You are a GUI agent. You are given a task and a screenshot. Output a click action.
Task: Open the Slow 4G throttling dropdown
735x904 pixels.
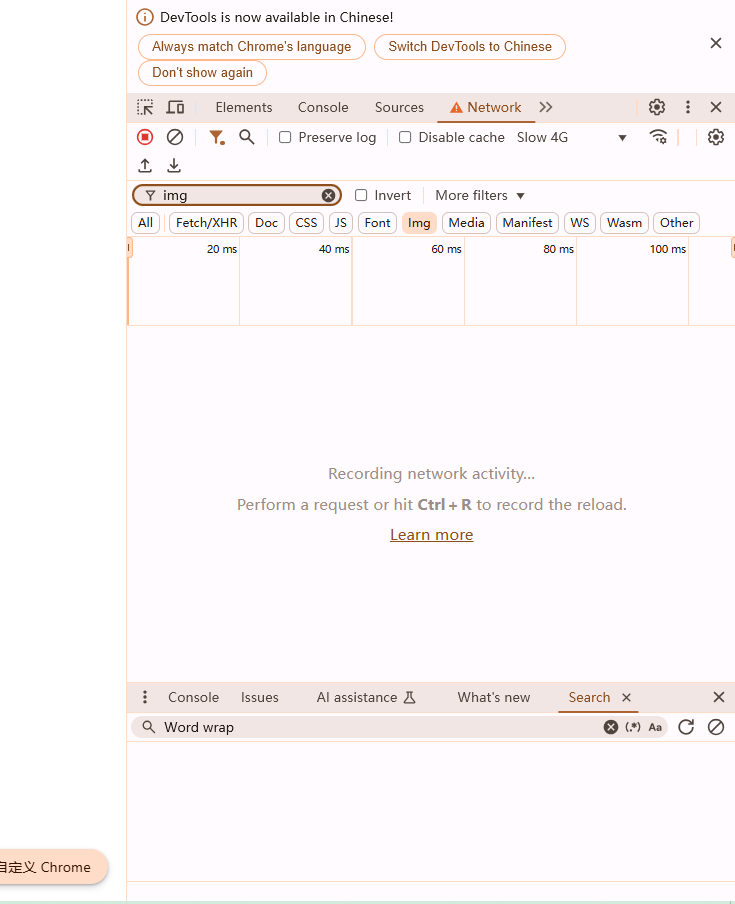[x=571, y=137]
